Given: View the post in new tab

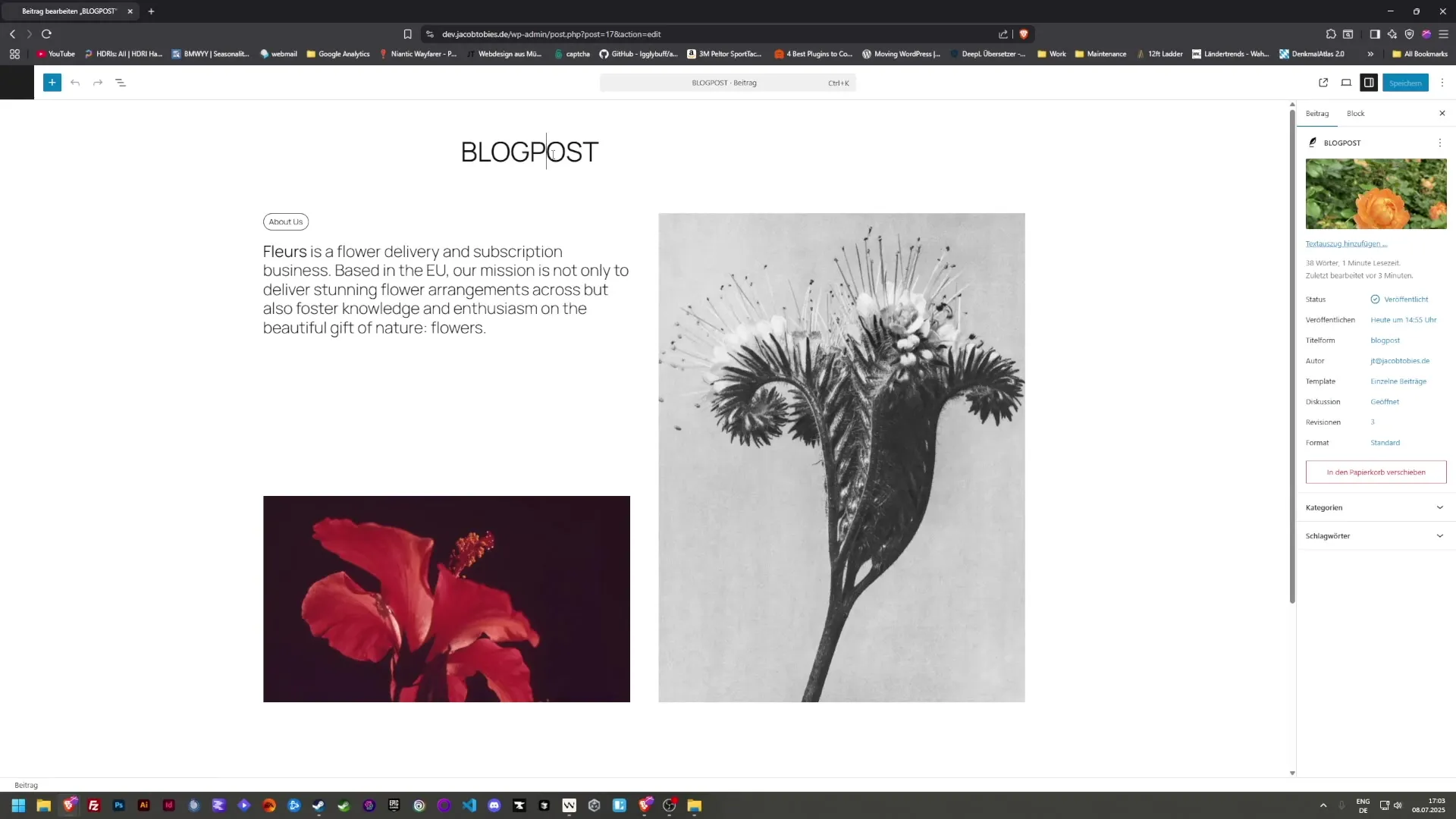Looking at the screenshot, I should pyautogui.click(x=1323, y=83).
